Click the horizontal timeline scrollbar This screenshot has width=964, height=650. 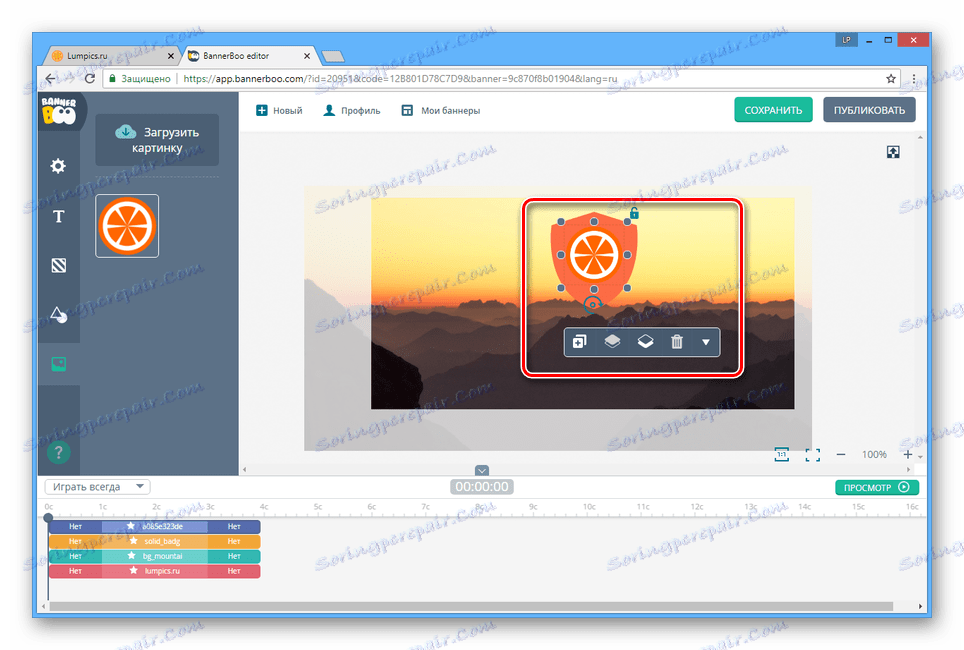tap(471, 606)
